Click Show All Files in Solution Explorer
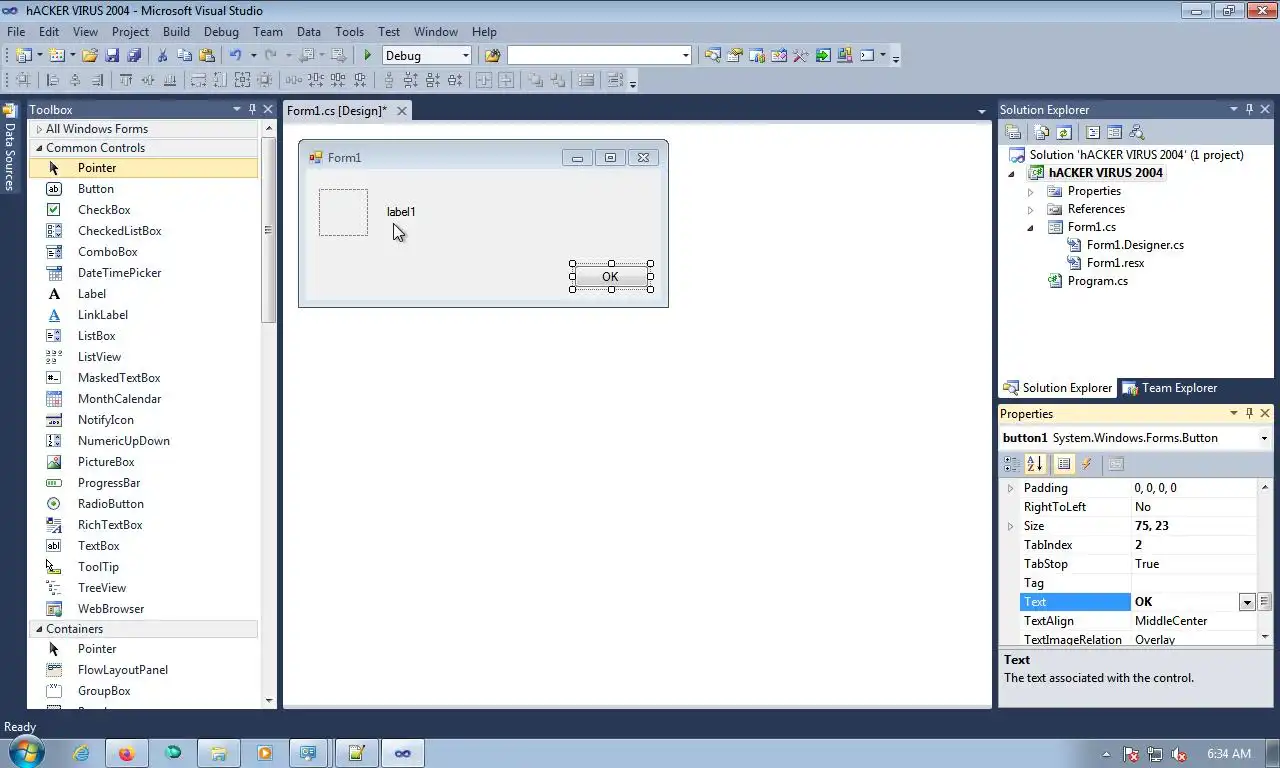The width and height of the screenshot is (1280, 768). pyautogui.click(x=1042, y=132)
